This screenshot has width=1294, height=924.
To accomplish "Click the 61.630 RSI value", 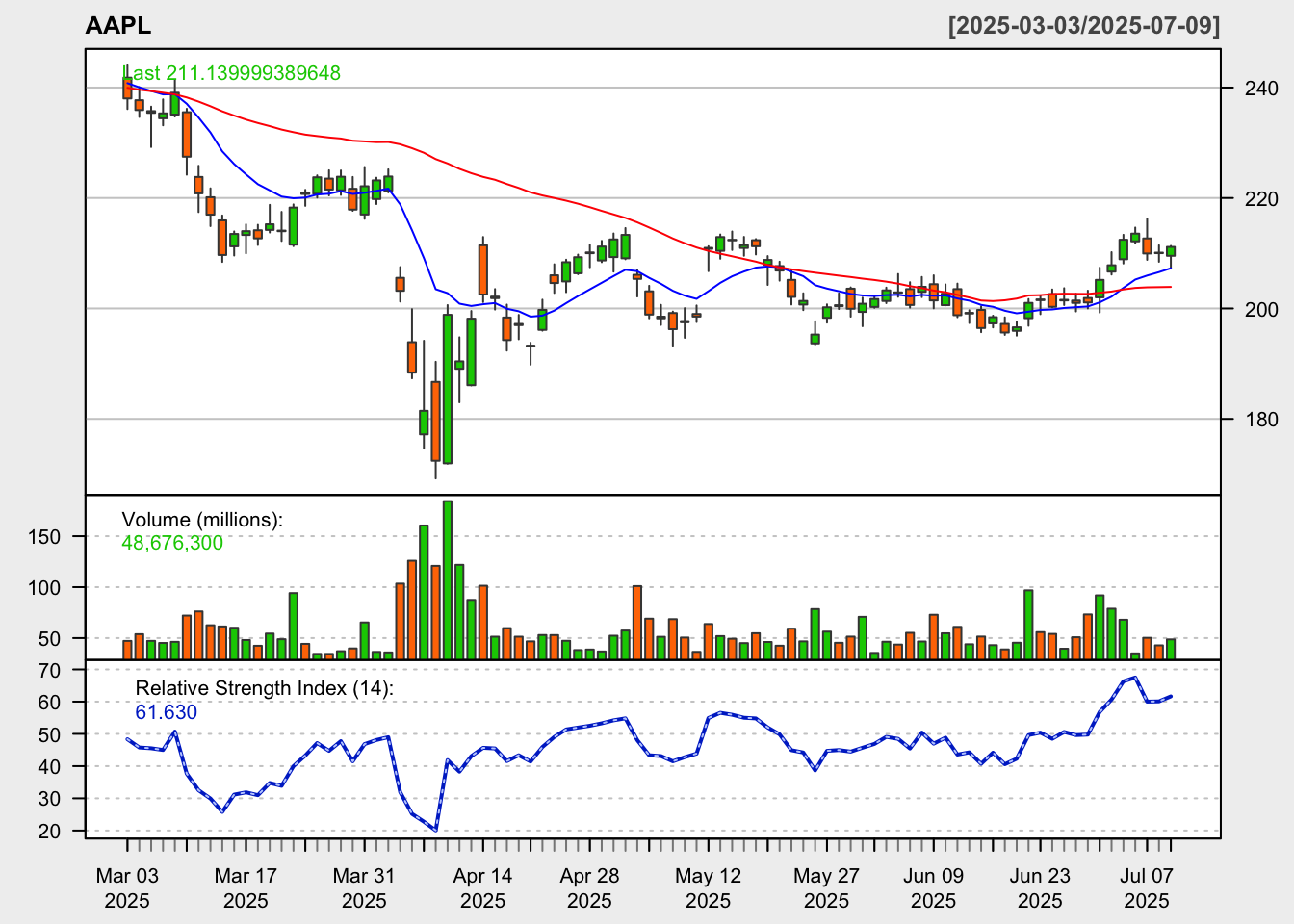I will (166, 712).
